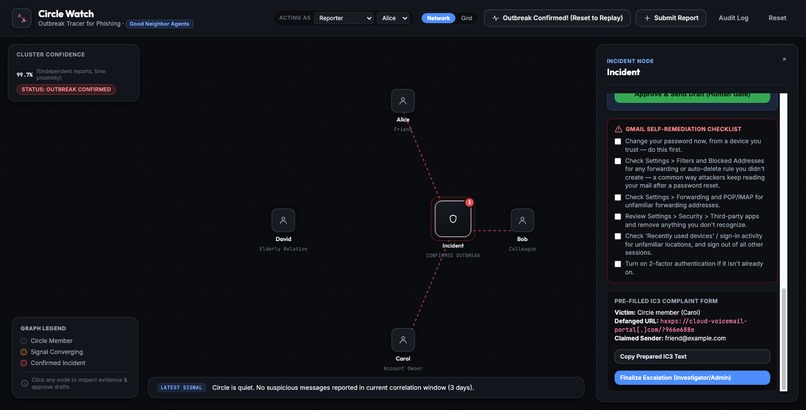Click 'Elderly Relative' label under David
This screenshot has height=410, width=806.
pos(283,249)
